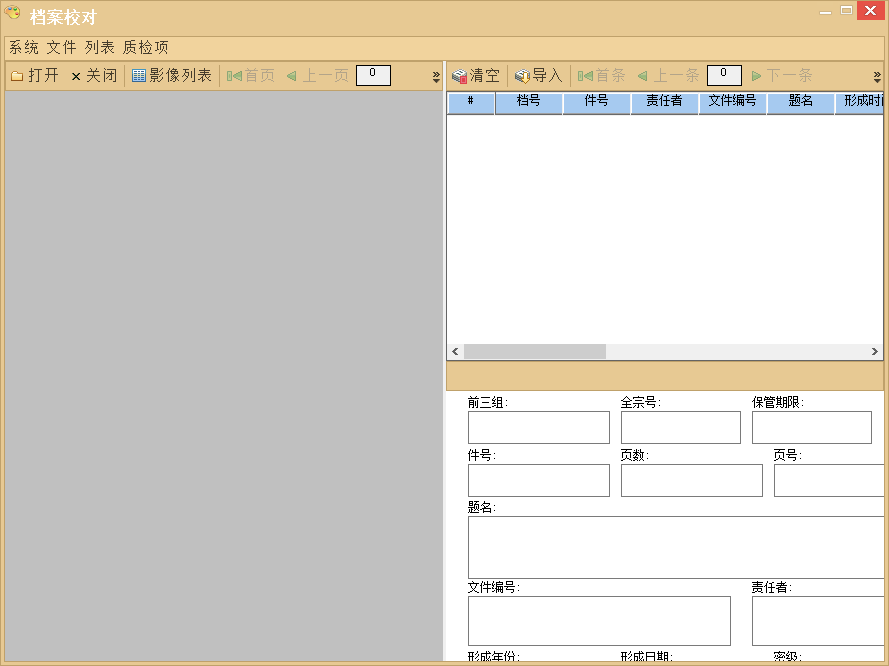889x666 pixels.
Task: Open the 文件 menu
Action: (x=61, y=48)
